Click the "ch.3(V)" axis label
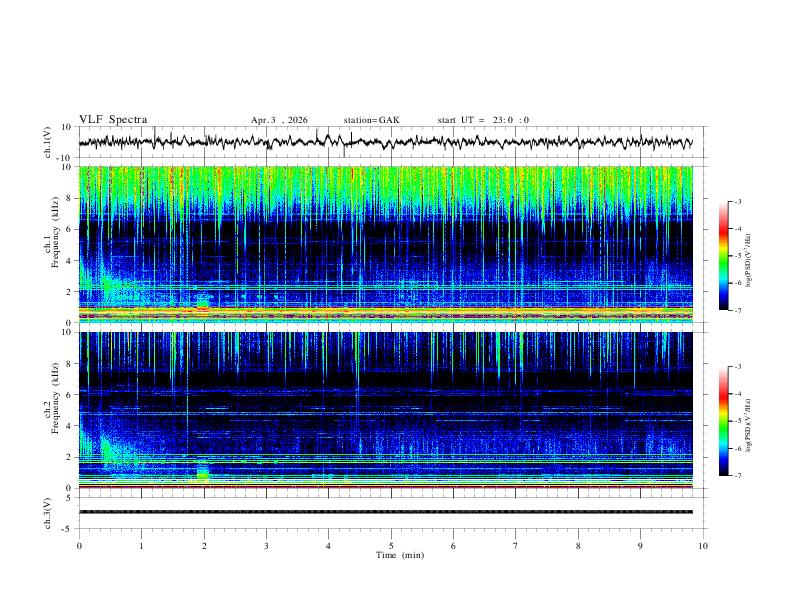The image size is (792, 612). (48, 514)
